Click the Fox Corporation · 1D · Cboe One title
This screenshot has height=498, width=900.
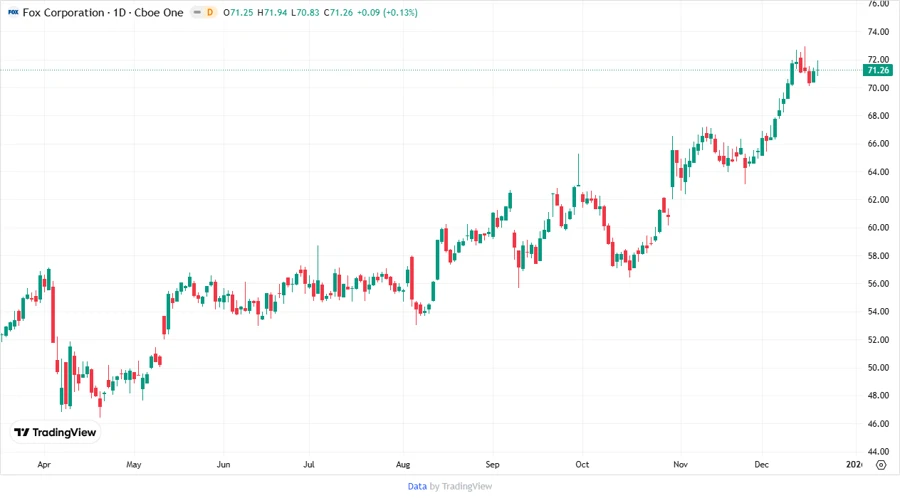[103, 12]
